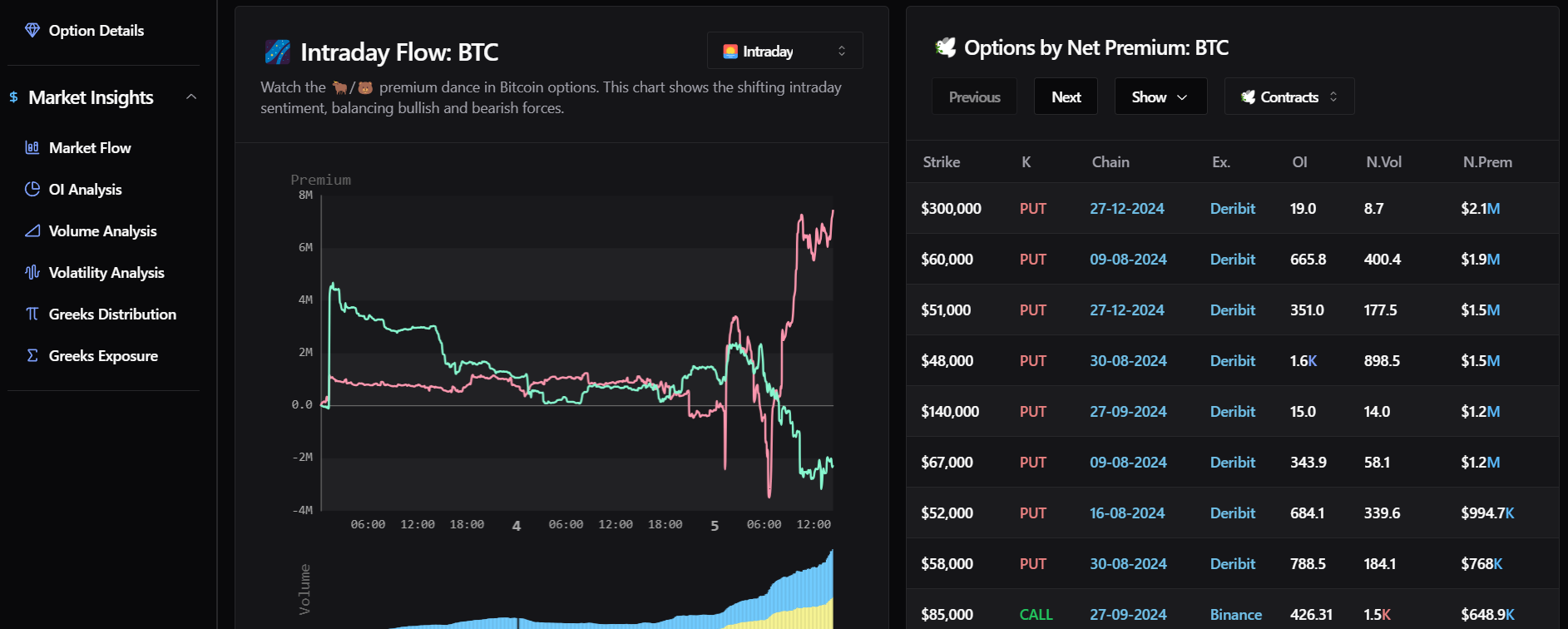This screenshot has height=629, width=1568.
Task: Click the Volatility Analysis waveform icon
Action: tap(32, 272)
